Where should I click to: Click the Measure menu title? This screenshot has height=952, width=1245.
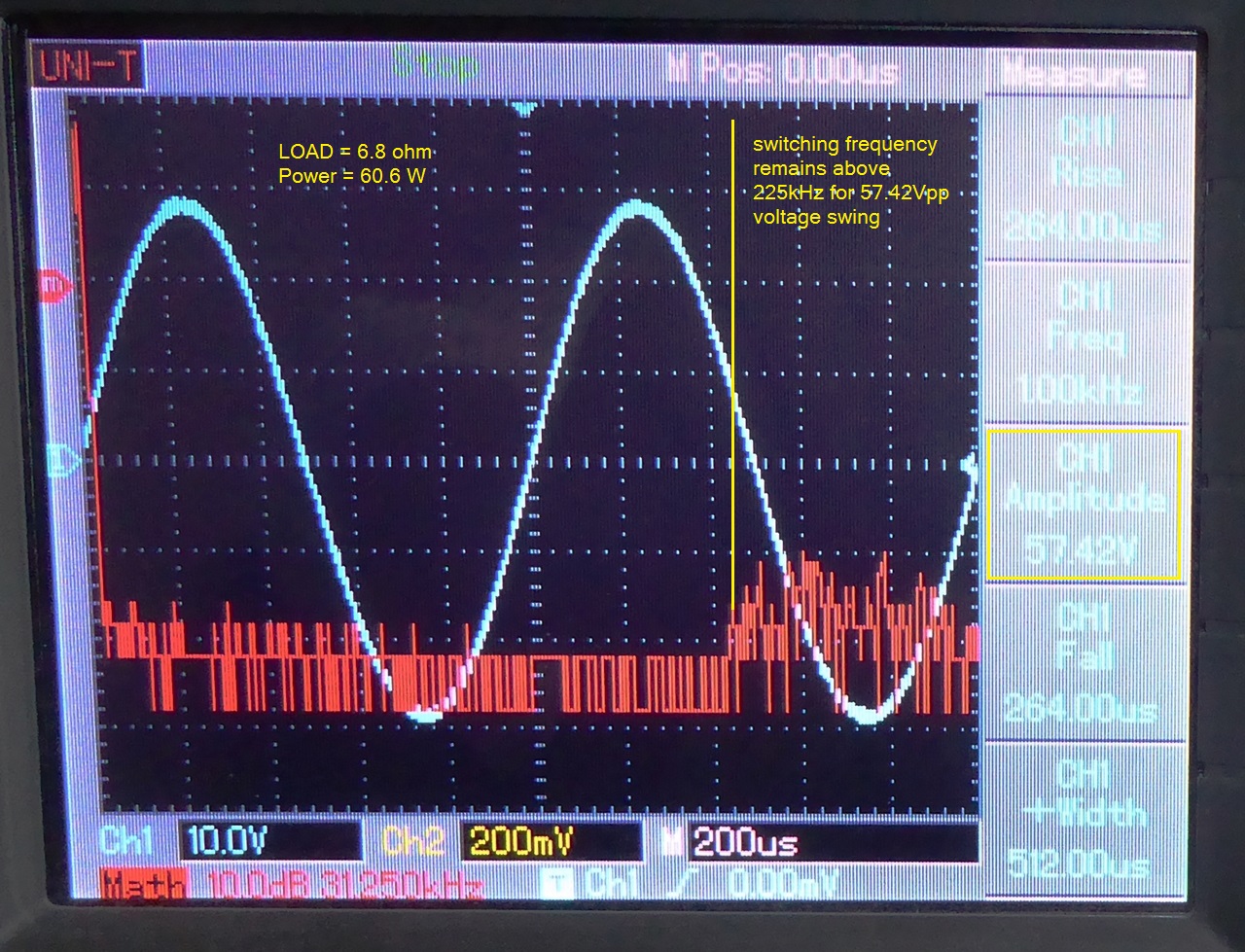(x=1074, y=72)
